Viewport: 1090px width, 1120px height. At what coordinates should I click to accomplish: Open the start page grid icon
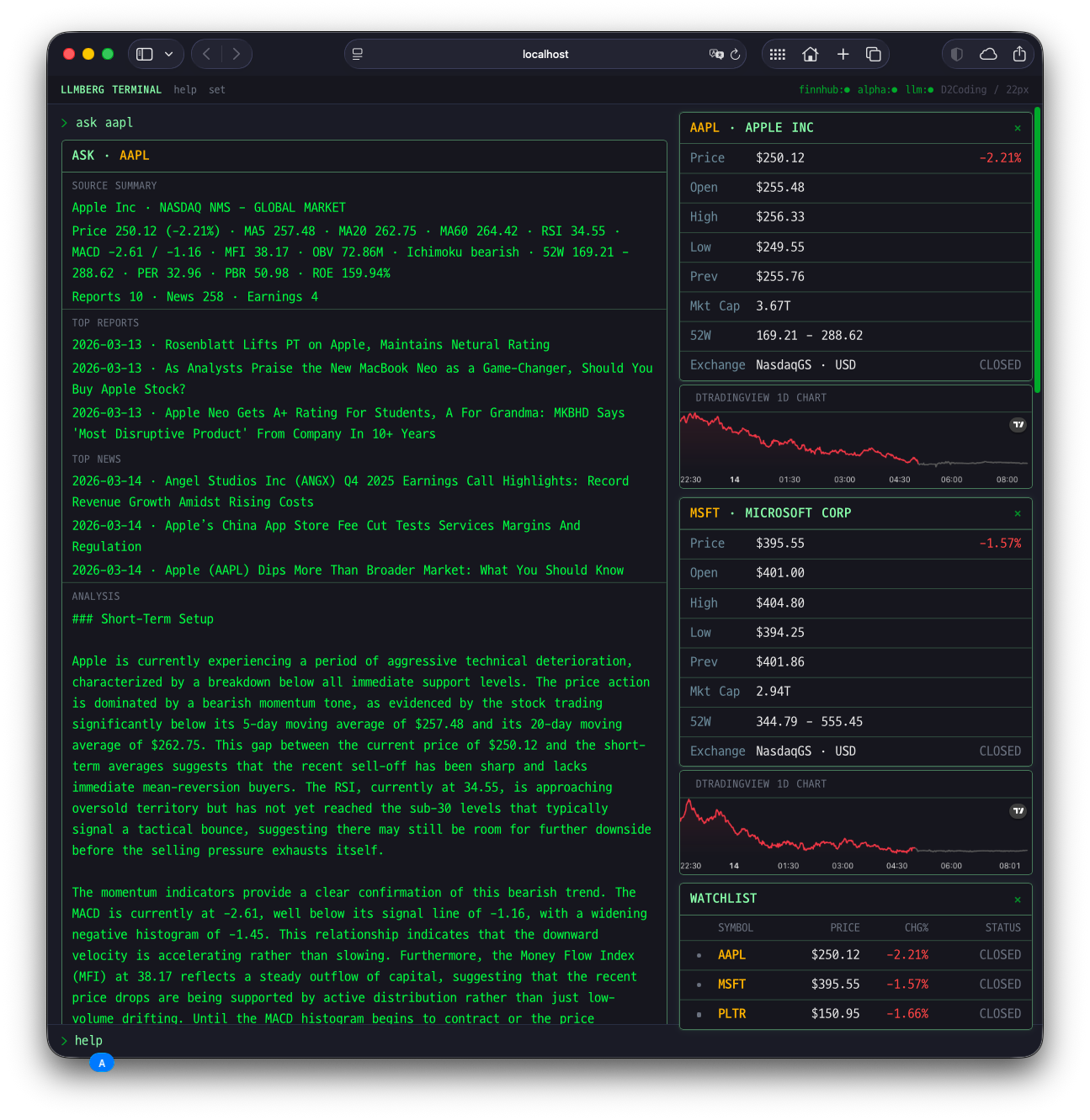pyautogui.click(x=778, y=54)
